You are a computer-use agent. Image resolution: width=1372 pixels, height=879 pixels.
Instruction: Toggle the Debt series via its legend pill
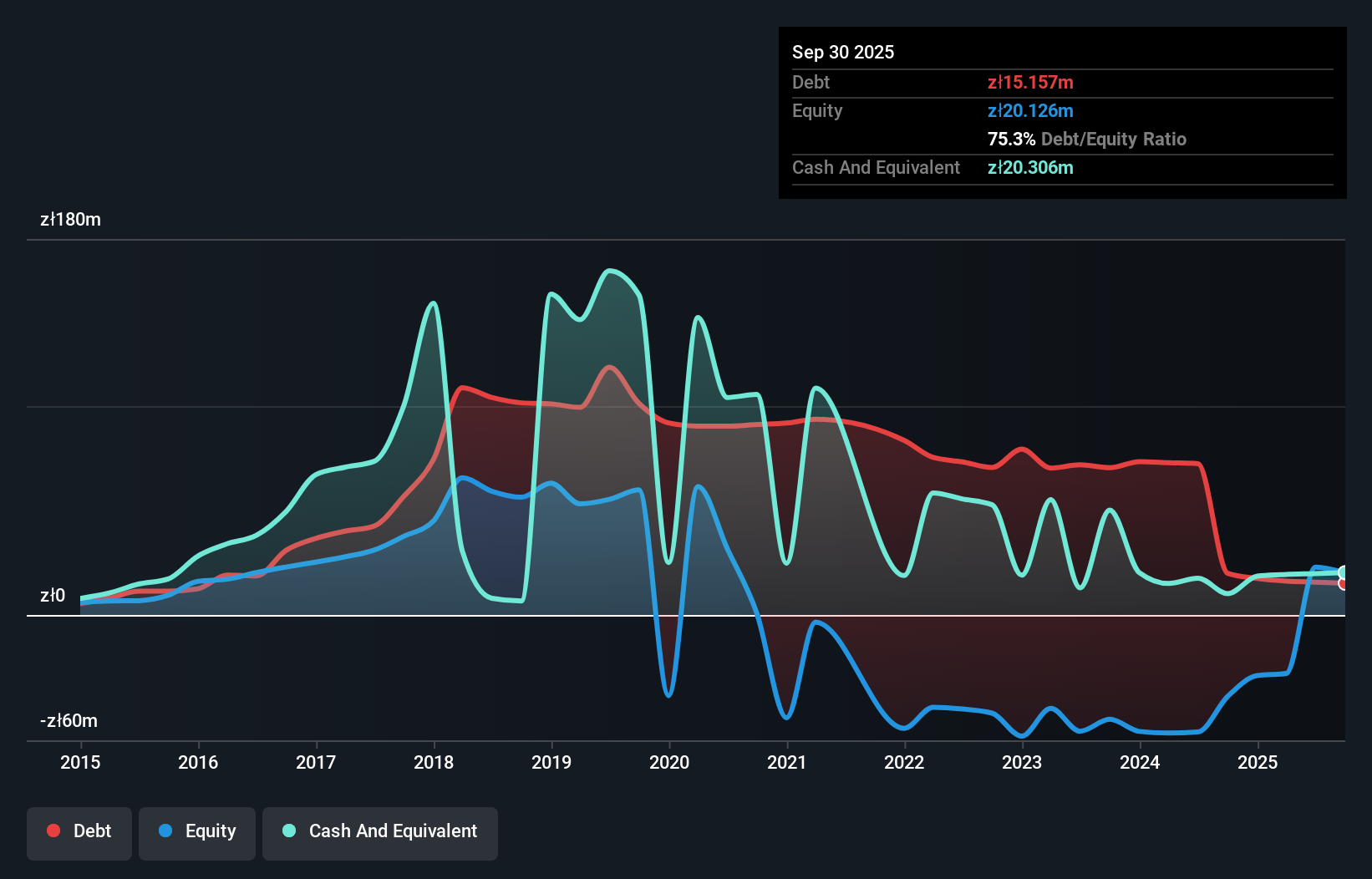pyautogui.click(x=79, y=831)
